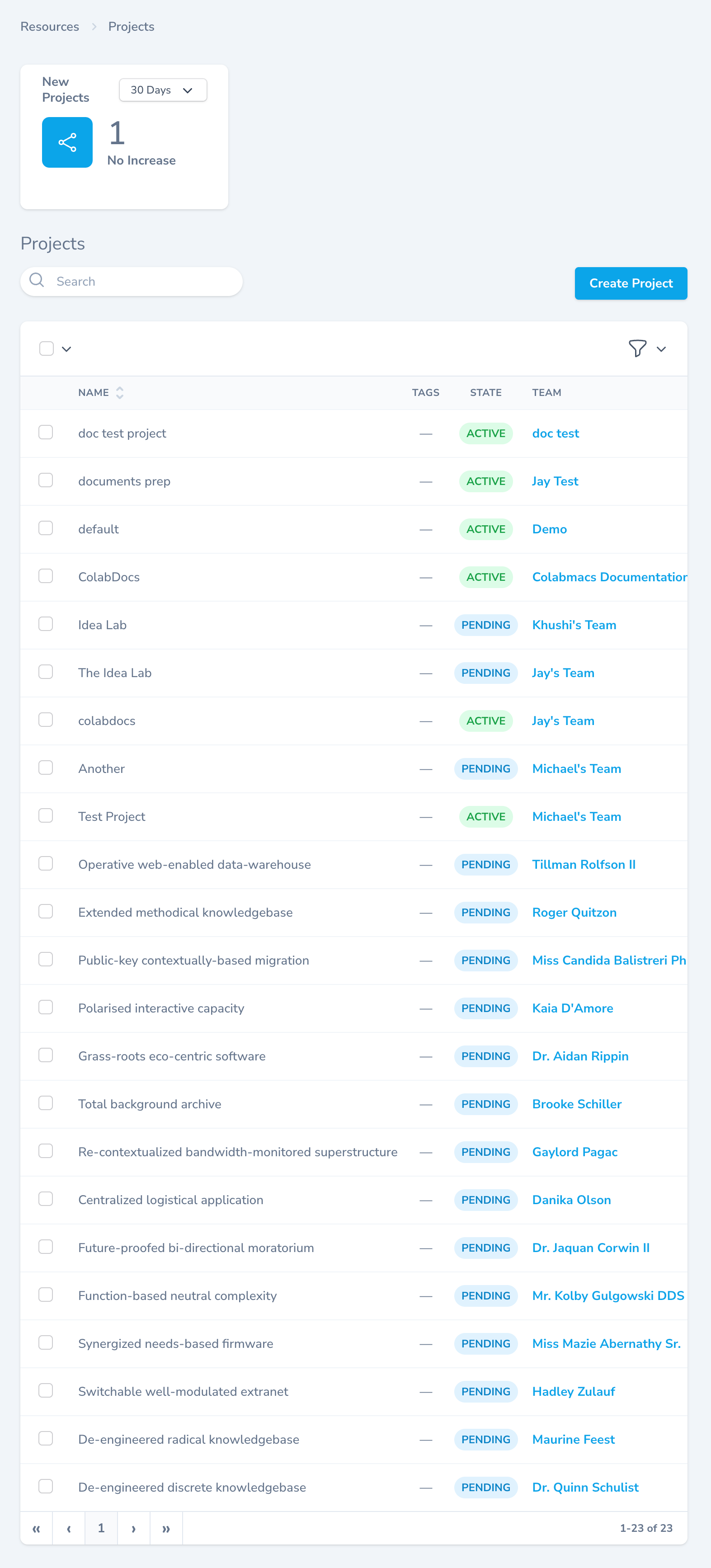The image size is (711, 1568).
Task: Select the checkbox for ColabDocs
Action: point(46,575)
